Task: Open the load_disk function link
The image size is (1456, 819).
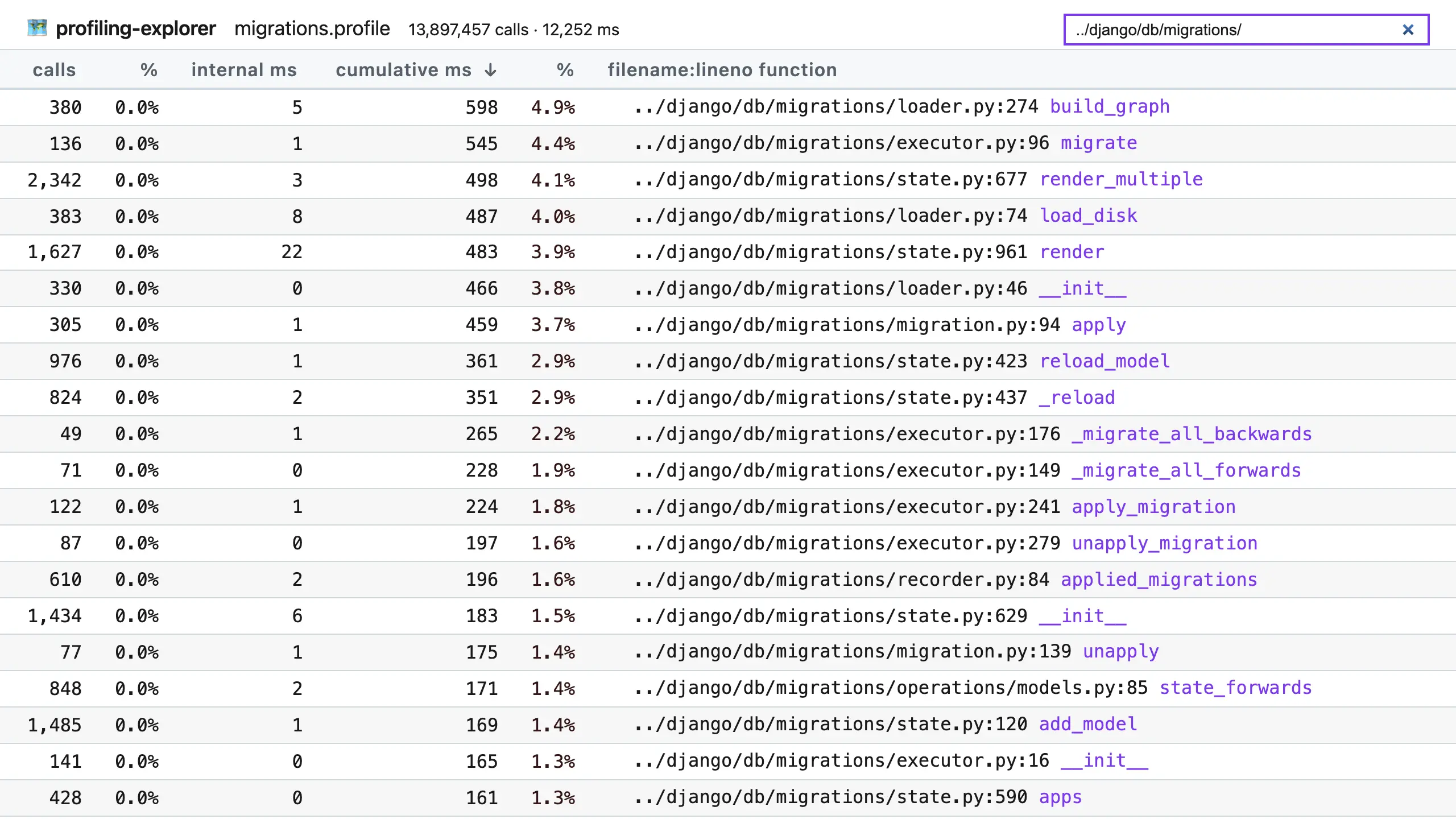Action: (x=1088, y=216)
